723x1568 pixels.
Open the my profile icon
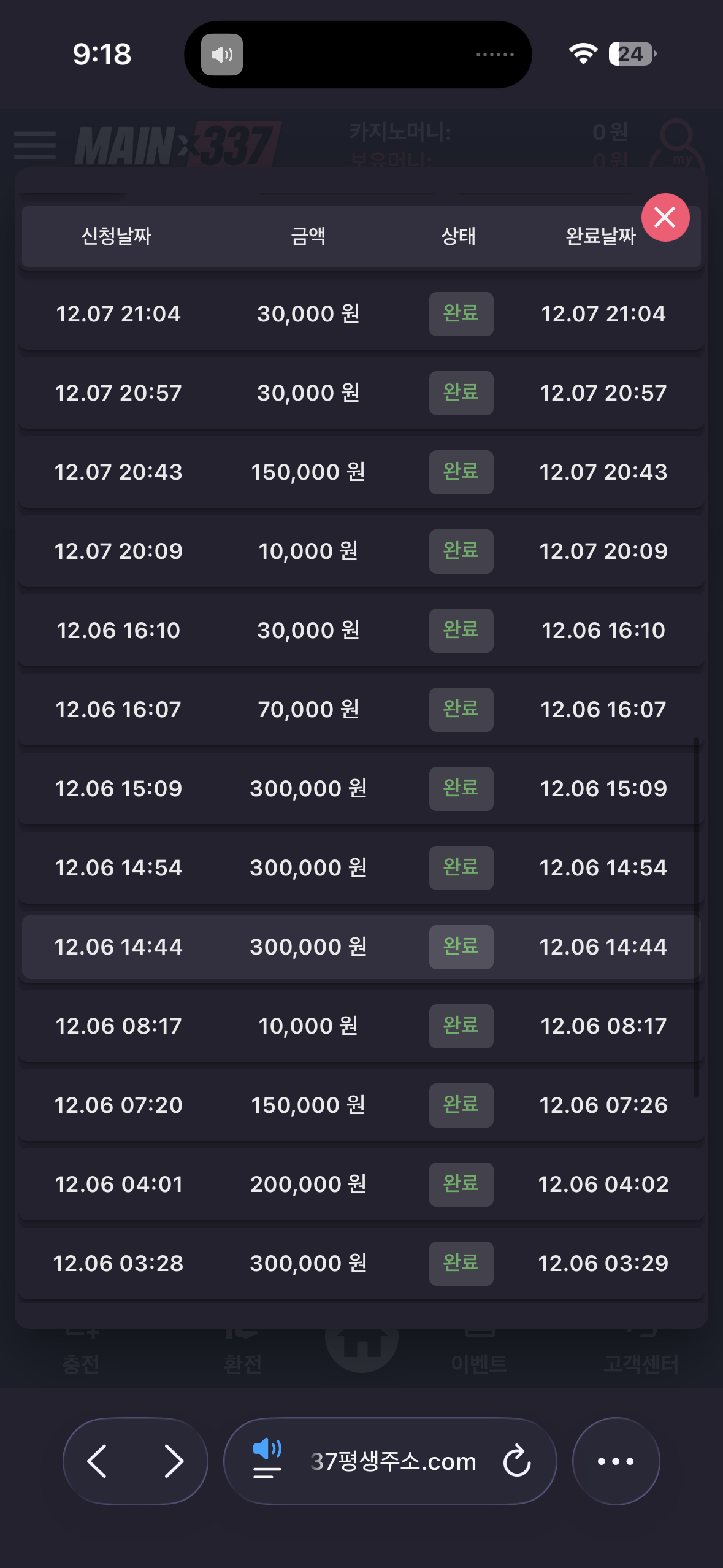pyautogui.click(x=678, y=145)
